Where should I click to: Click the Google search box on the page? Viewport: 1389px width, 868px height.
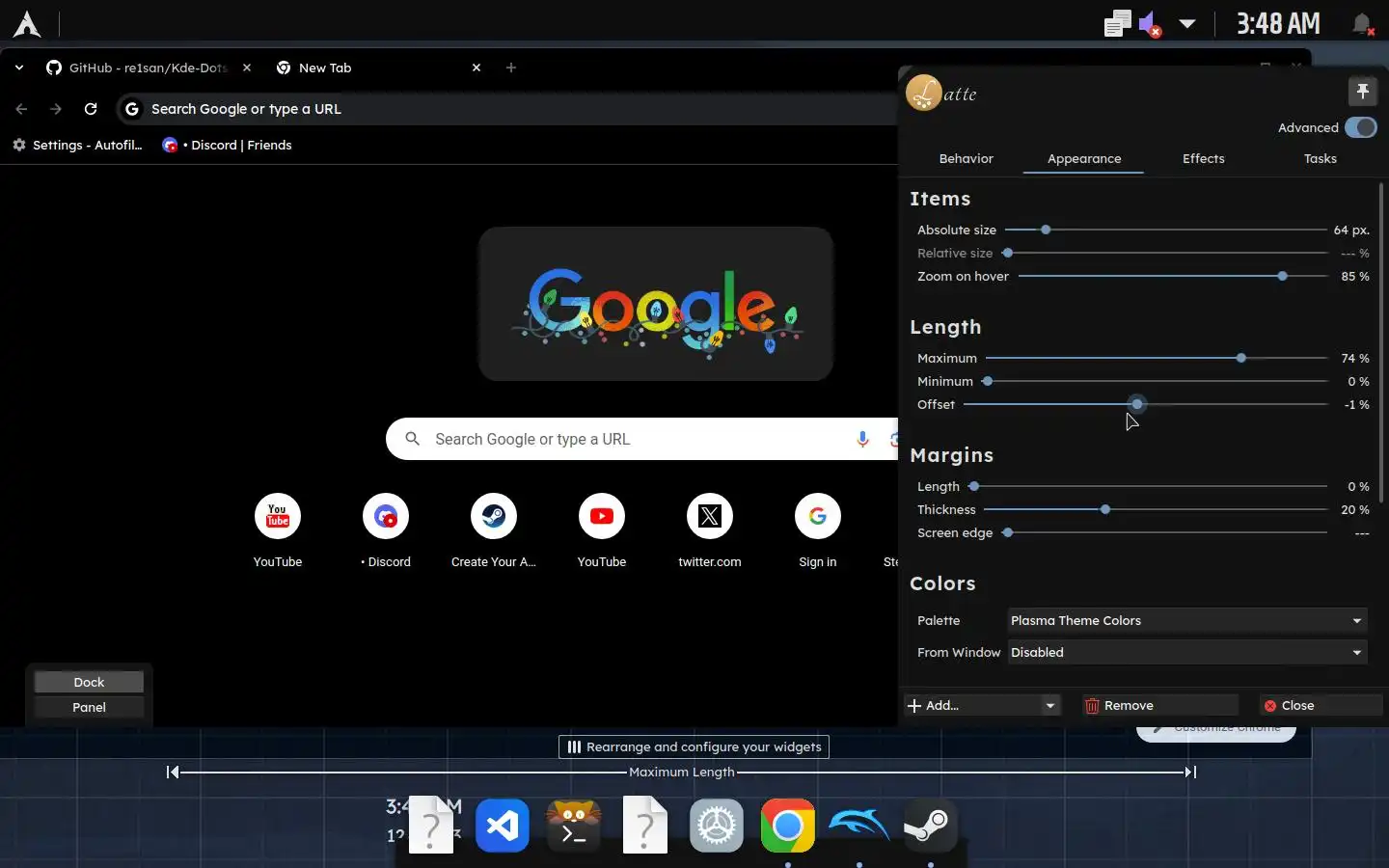(x=641, y=439)
